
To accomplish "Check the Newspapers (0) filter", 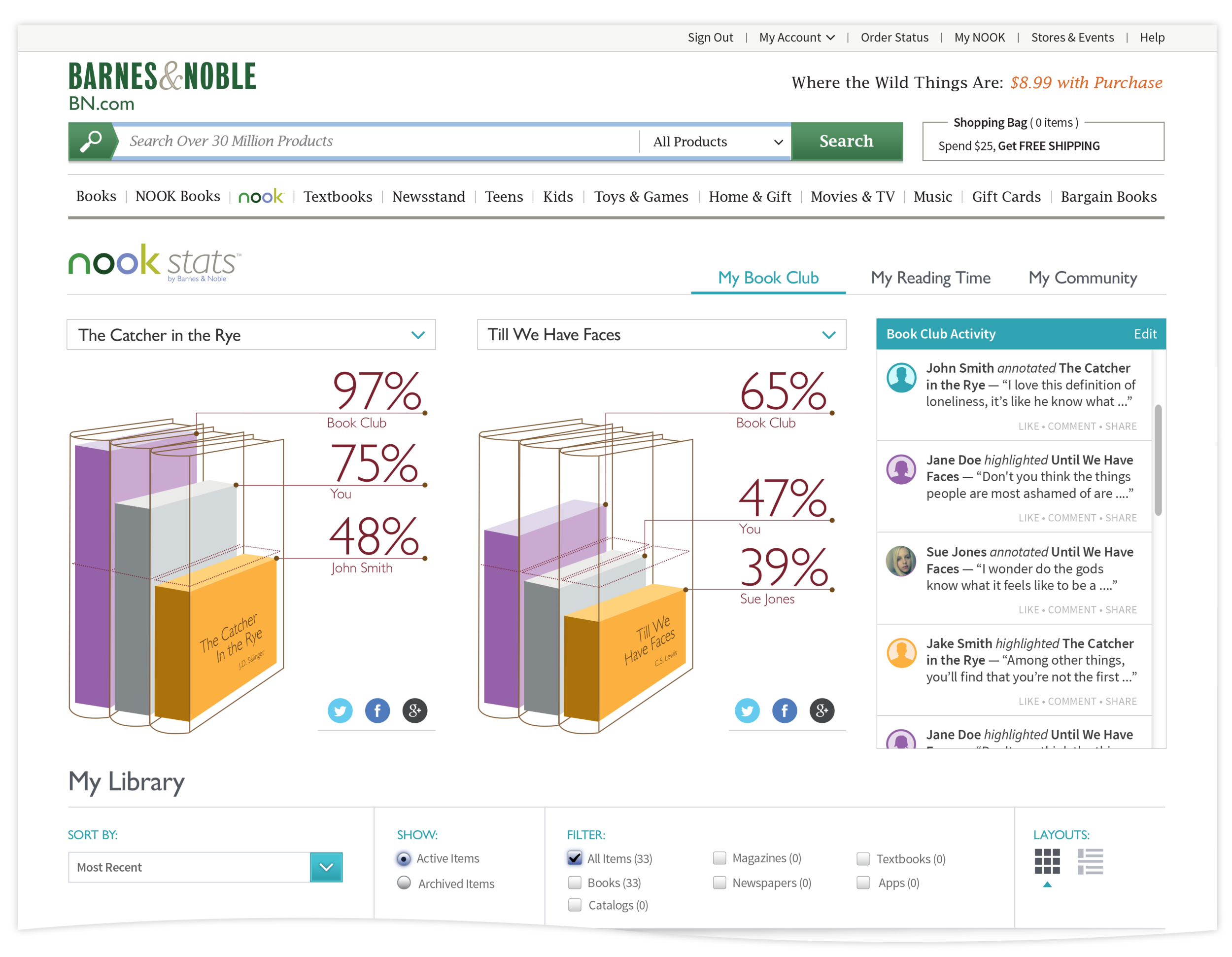I will coord(719,883).
